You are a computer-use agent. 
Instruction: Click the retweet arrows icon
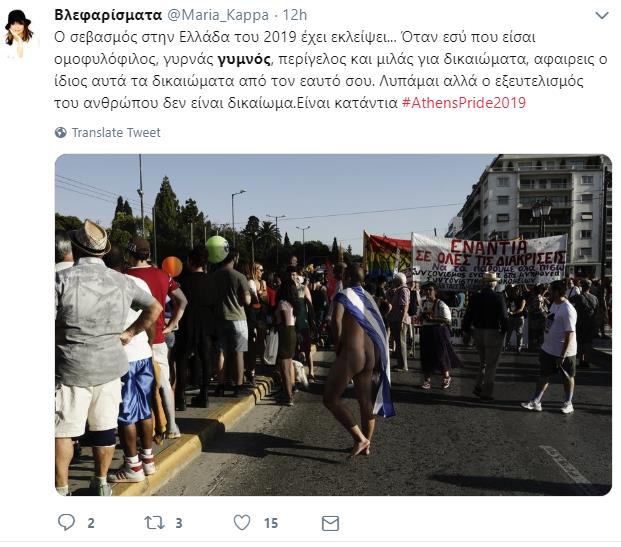(x=154, y=523)
